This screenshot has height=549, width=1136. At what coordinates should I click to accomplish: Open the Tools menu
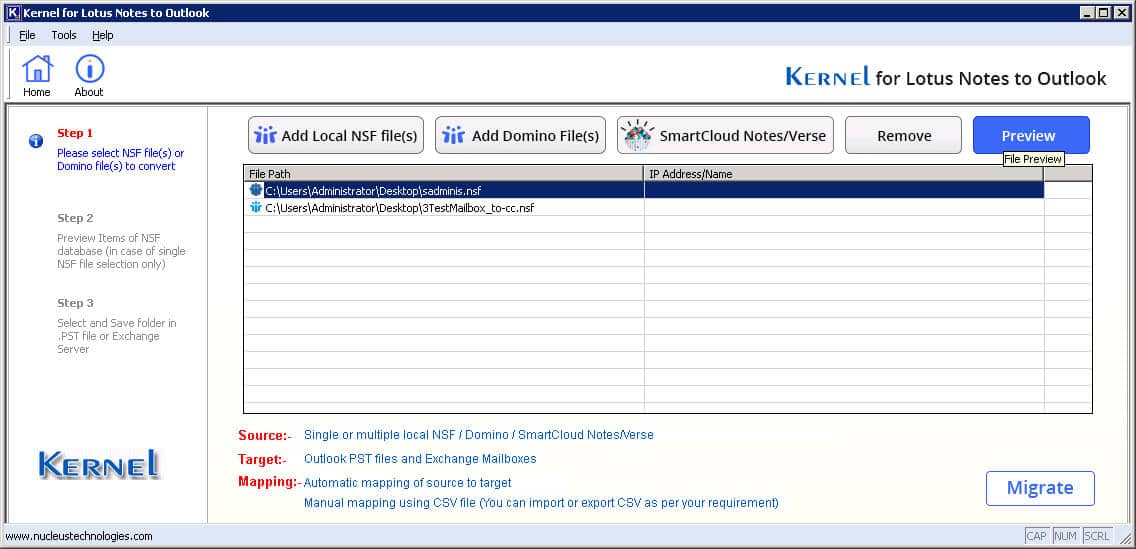tap(64, 35)
